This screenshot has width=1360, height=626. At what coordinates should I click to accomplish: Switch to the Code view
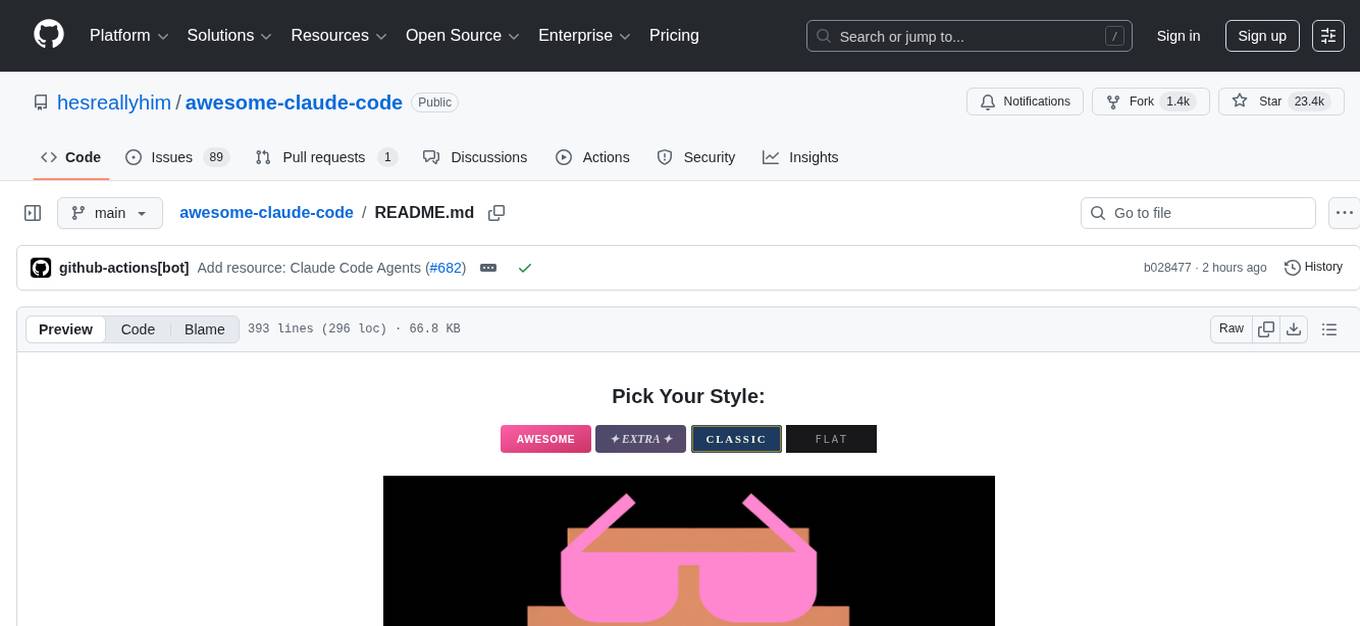coord(137,329)
